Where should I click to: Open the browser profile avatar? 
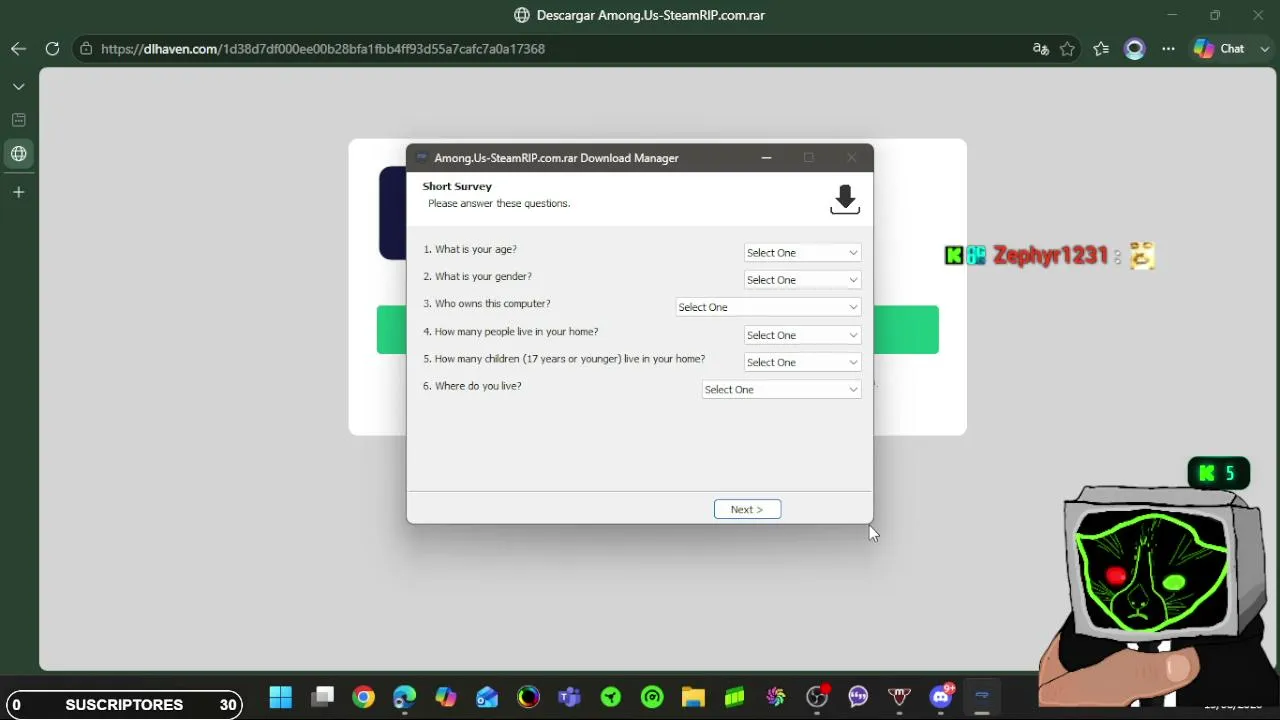[1134, 48]
